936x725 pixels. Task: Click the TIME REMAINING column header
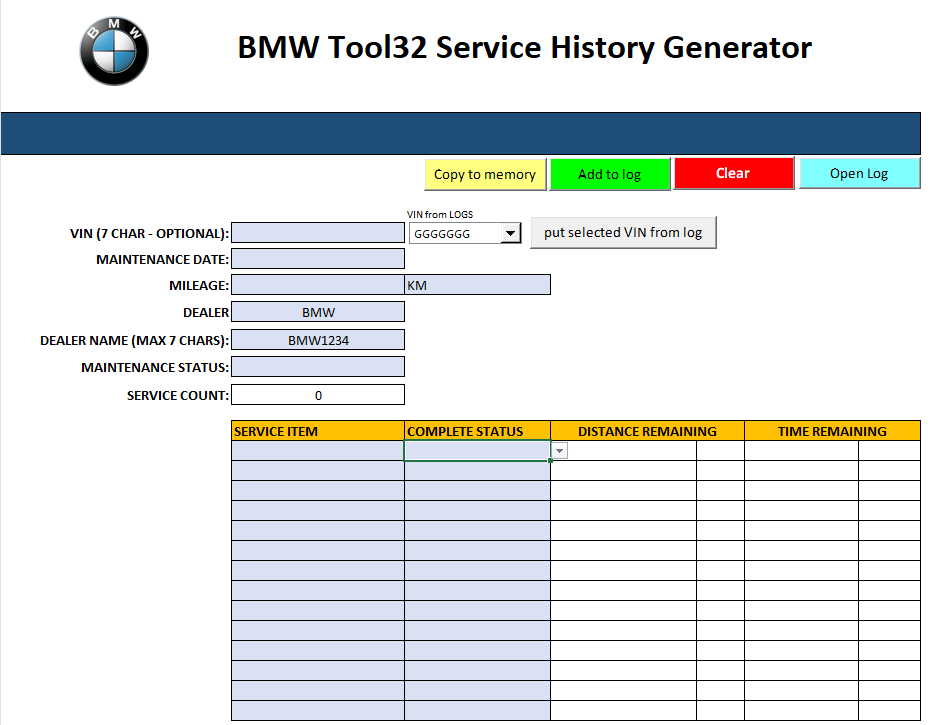(832, 431)
